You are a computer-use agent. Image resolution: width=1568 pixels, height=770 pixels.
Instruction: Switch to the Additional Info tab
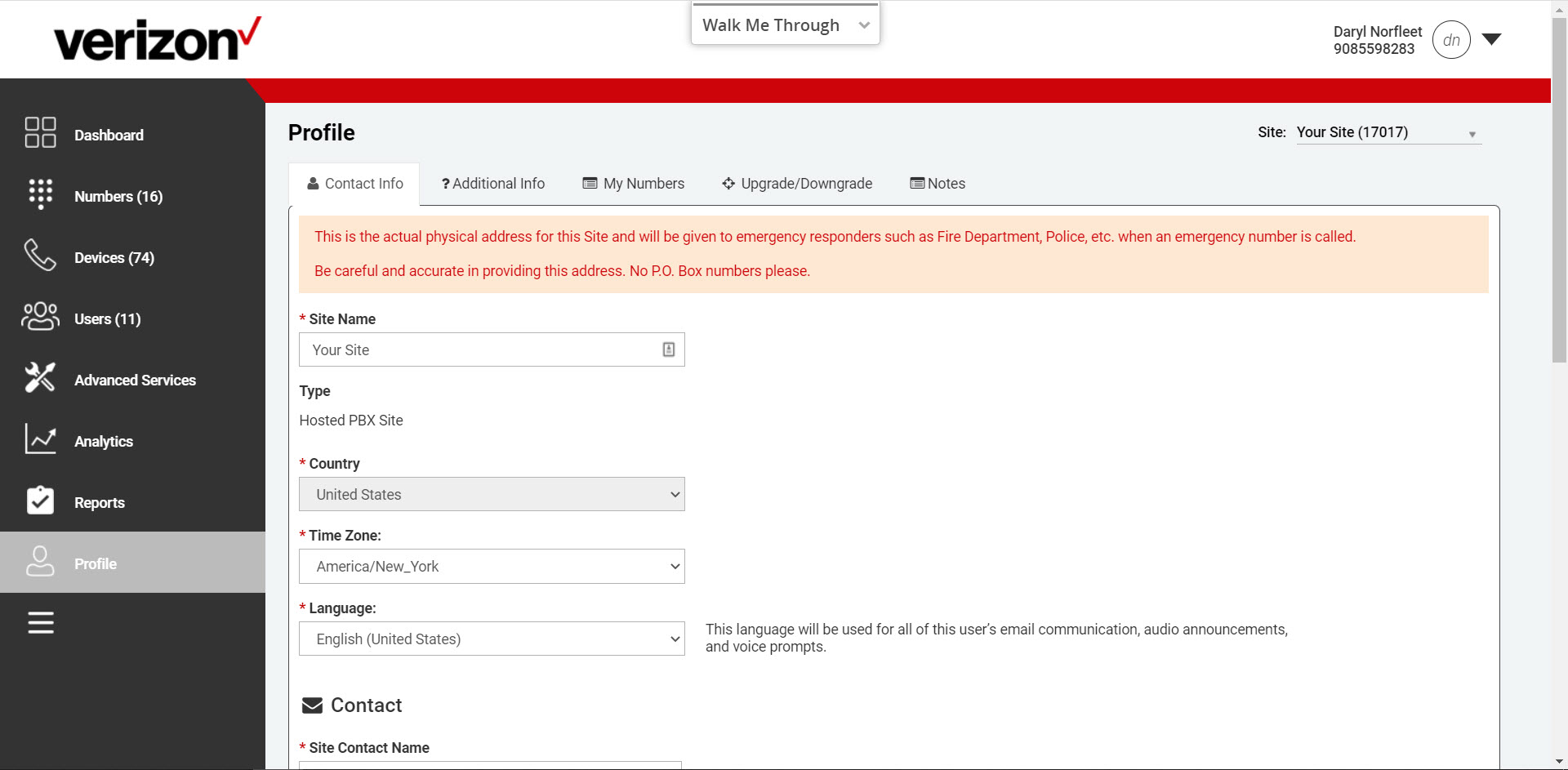[492, 184]
